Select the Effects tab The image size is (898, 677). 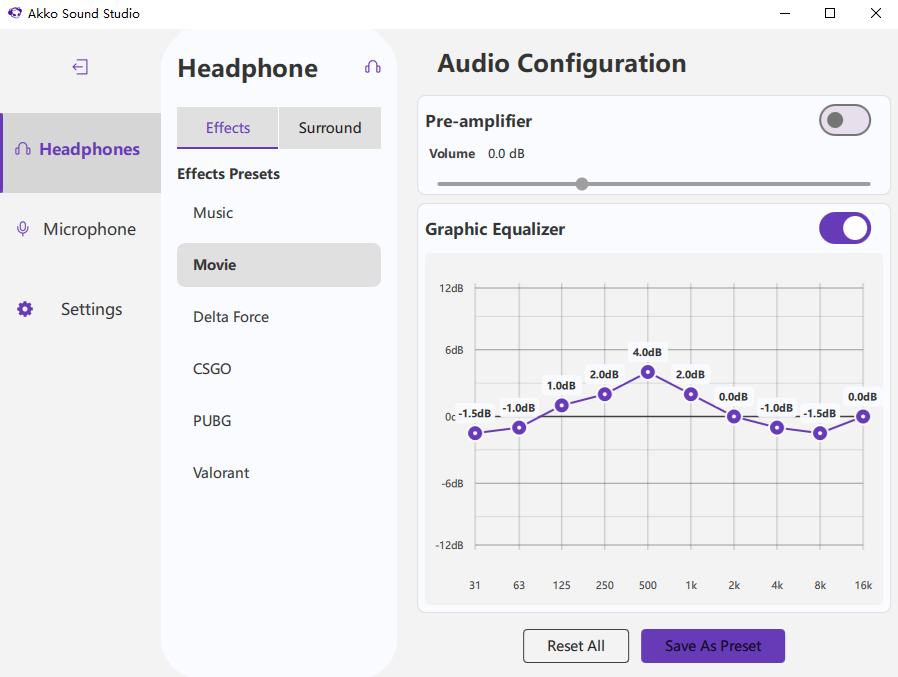tap(227, 128)
